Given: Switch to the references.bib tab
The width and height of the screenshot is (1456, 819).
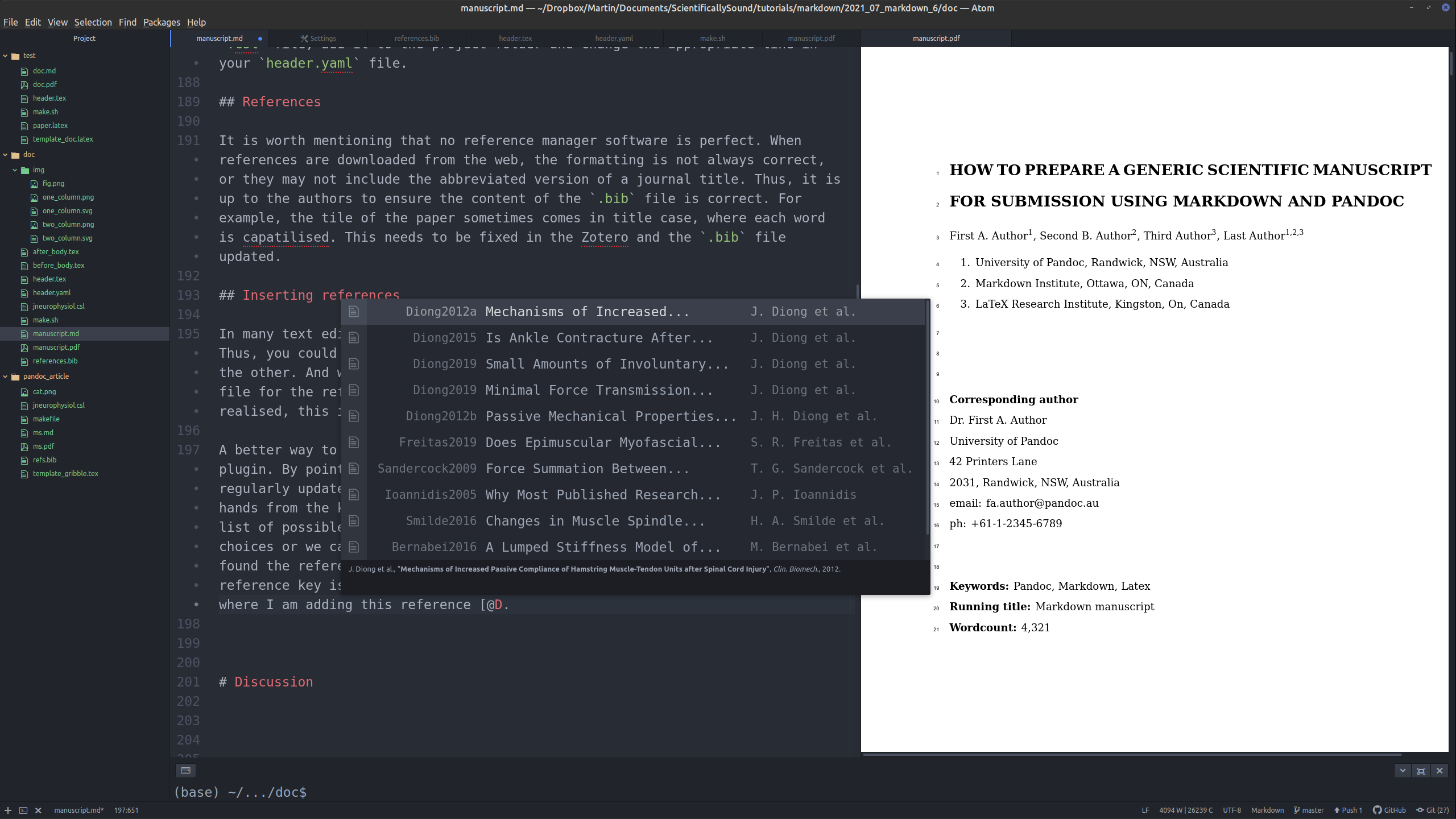Looking at the screenshot, I should pos(416,39).
